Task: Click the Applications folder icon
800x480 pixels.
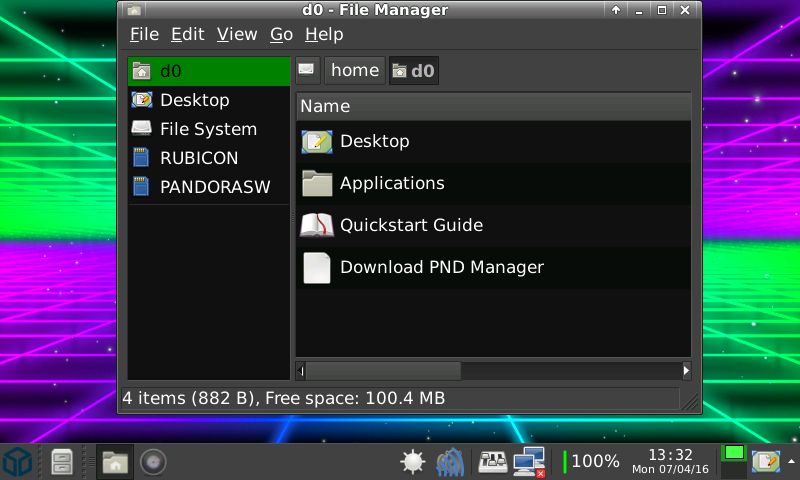Action: click(x=317, y=183)
